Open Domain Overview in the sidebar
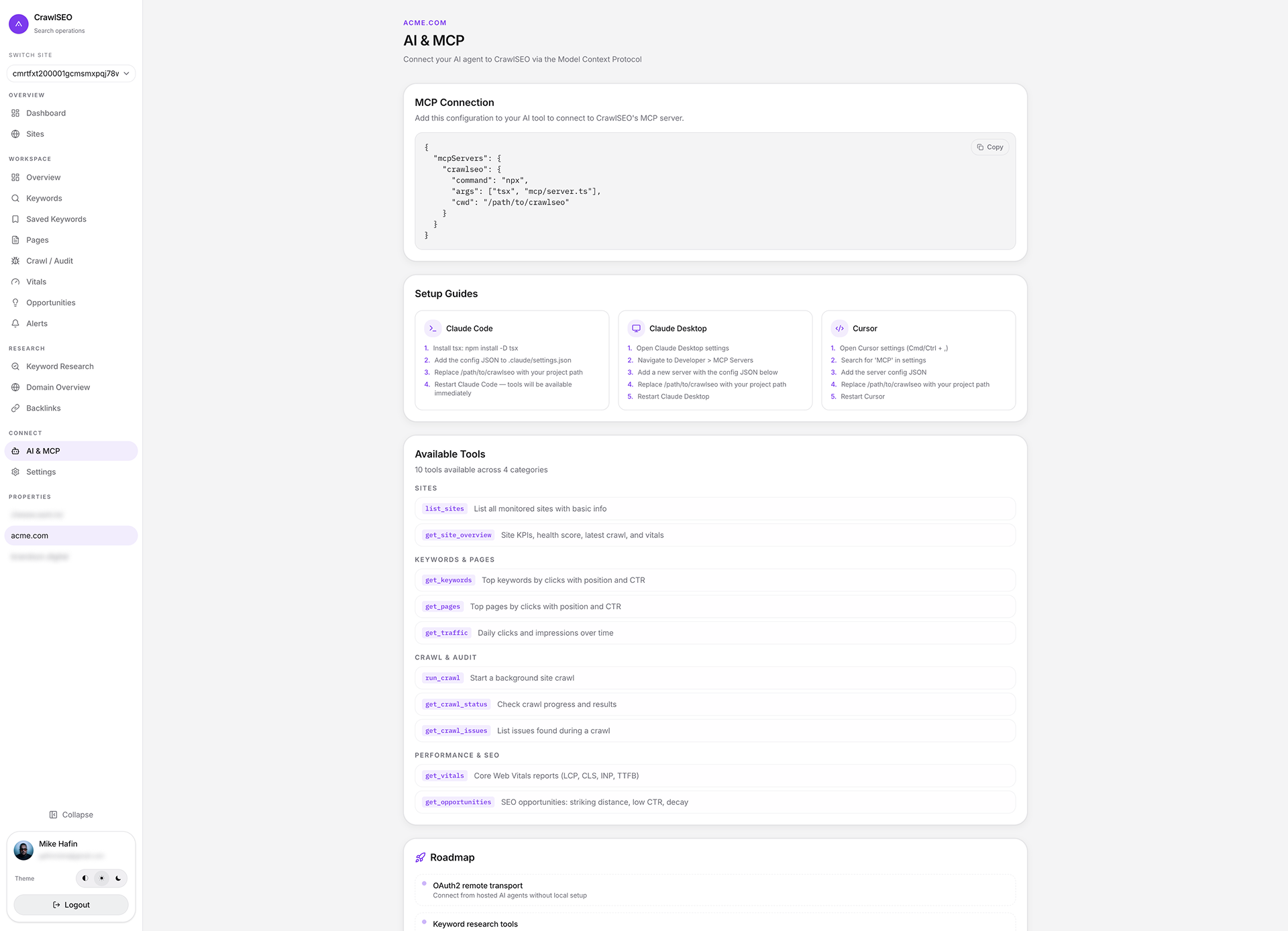 (71, 387)
